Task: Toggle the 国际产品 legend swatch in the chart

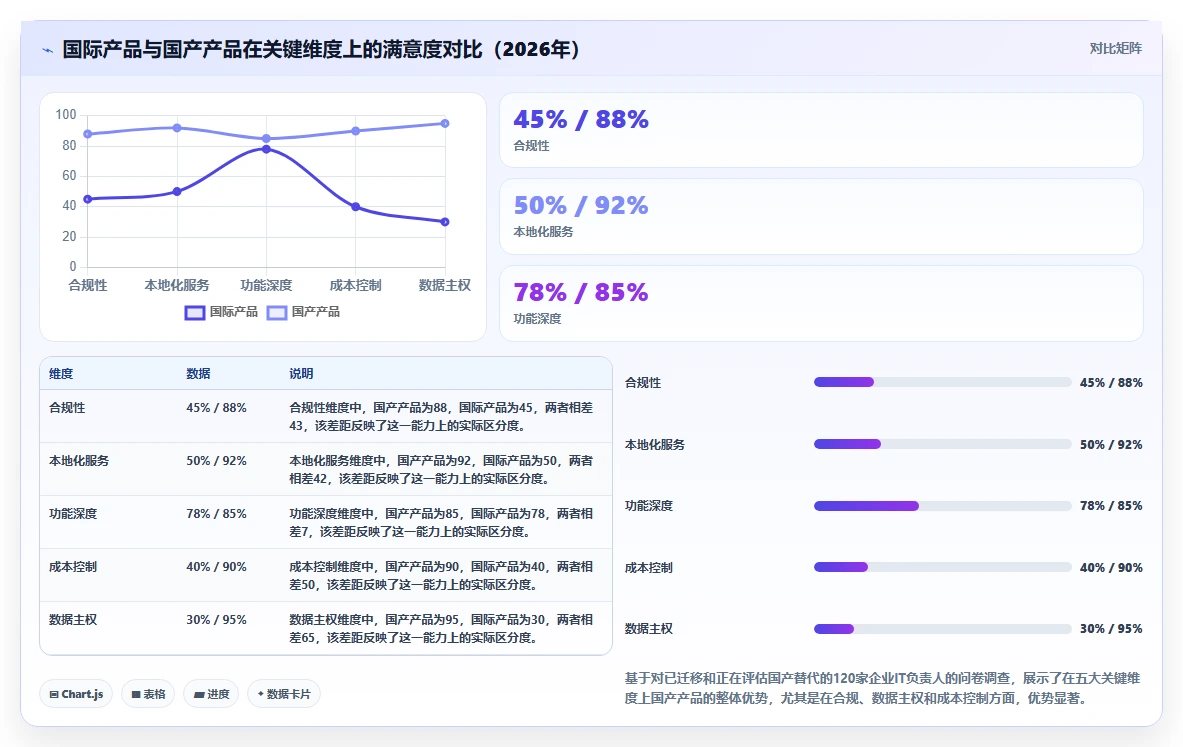Action: pos(195,312)
